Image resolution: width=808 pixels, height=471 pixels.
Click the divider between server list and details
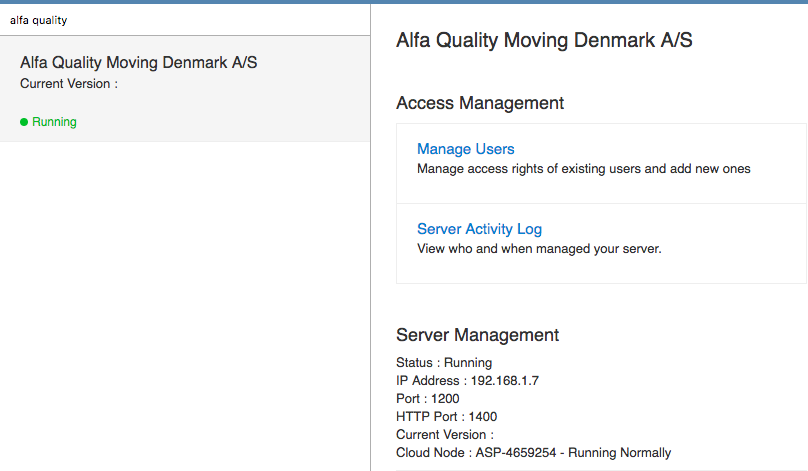(x=371, y=237)
